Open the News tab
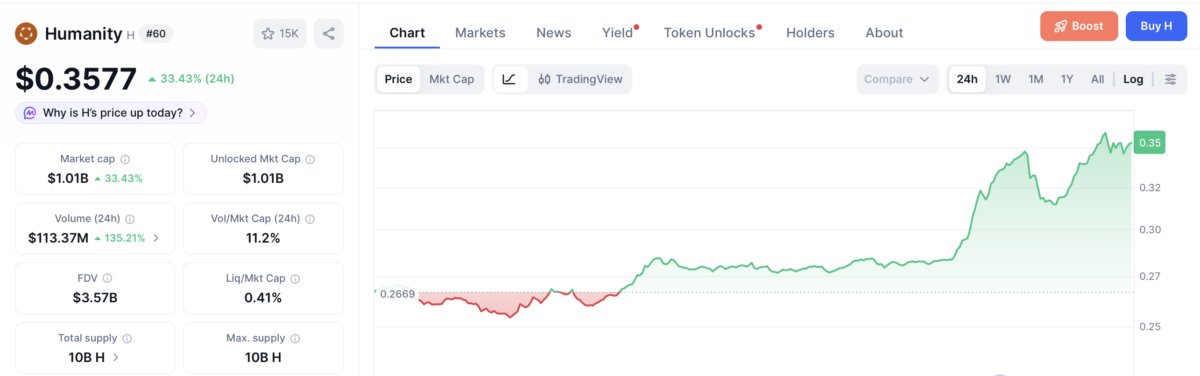 click(x=554, y=33)
